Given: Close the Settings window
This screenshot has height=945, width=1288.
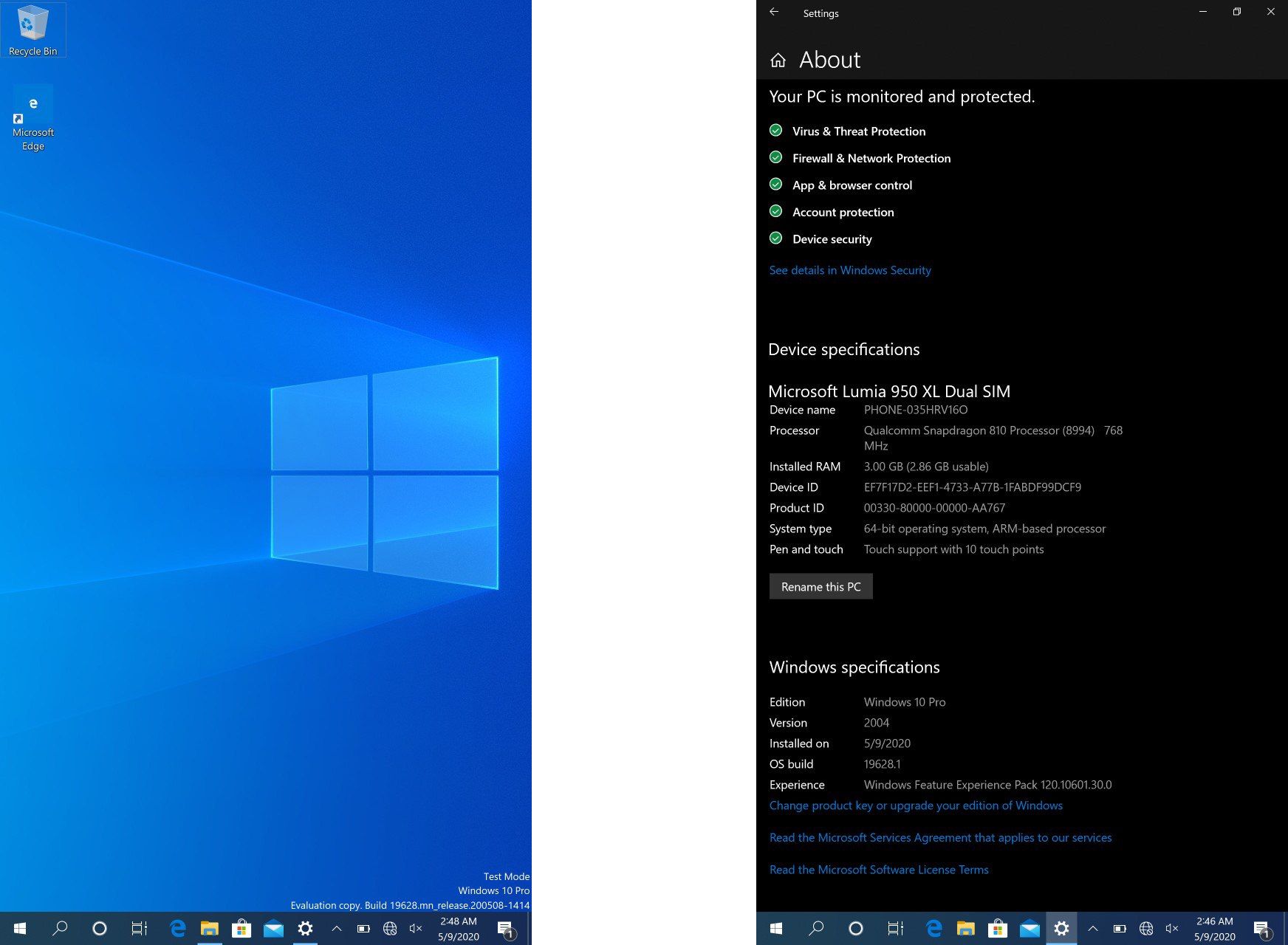Looking at the screenshot, I should [1271, 12].
